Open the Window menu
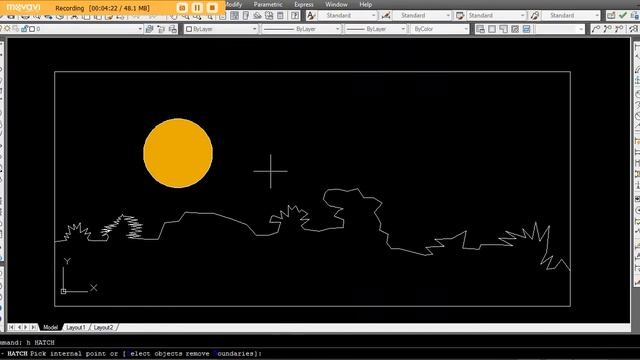 [x=336, y=4]
